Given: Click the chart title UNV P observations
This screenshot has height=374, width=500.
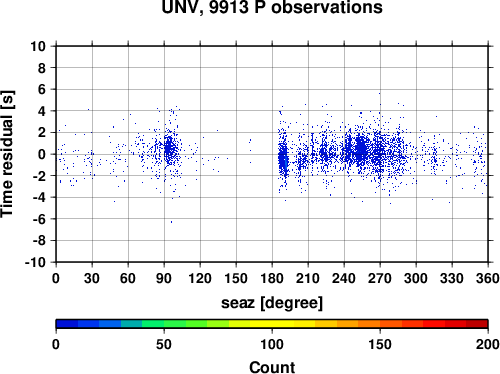Looking at the screenshot, I should [x=272, y=7].
